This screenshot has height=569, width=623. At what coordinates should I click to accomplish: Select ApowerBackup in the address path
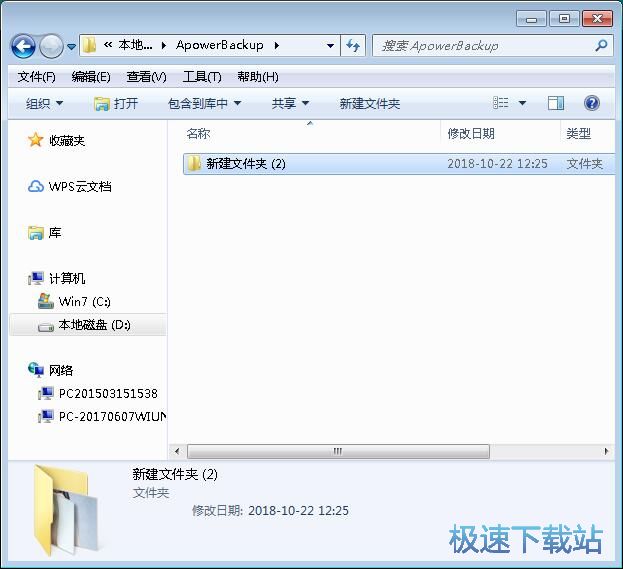point(220,45)
